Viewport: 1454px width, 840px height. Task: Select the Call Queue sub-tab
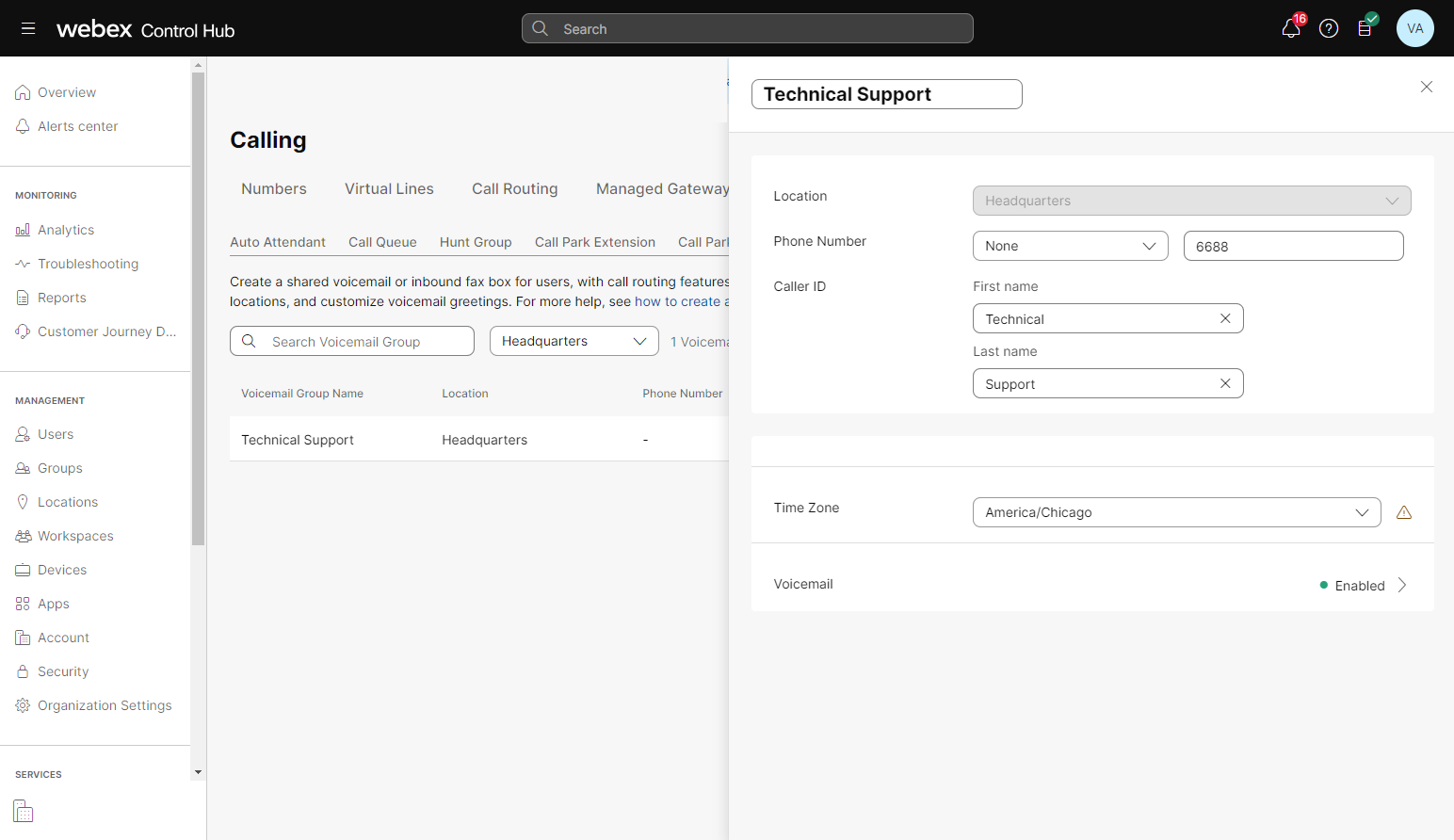[382, 242]
